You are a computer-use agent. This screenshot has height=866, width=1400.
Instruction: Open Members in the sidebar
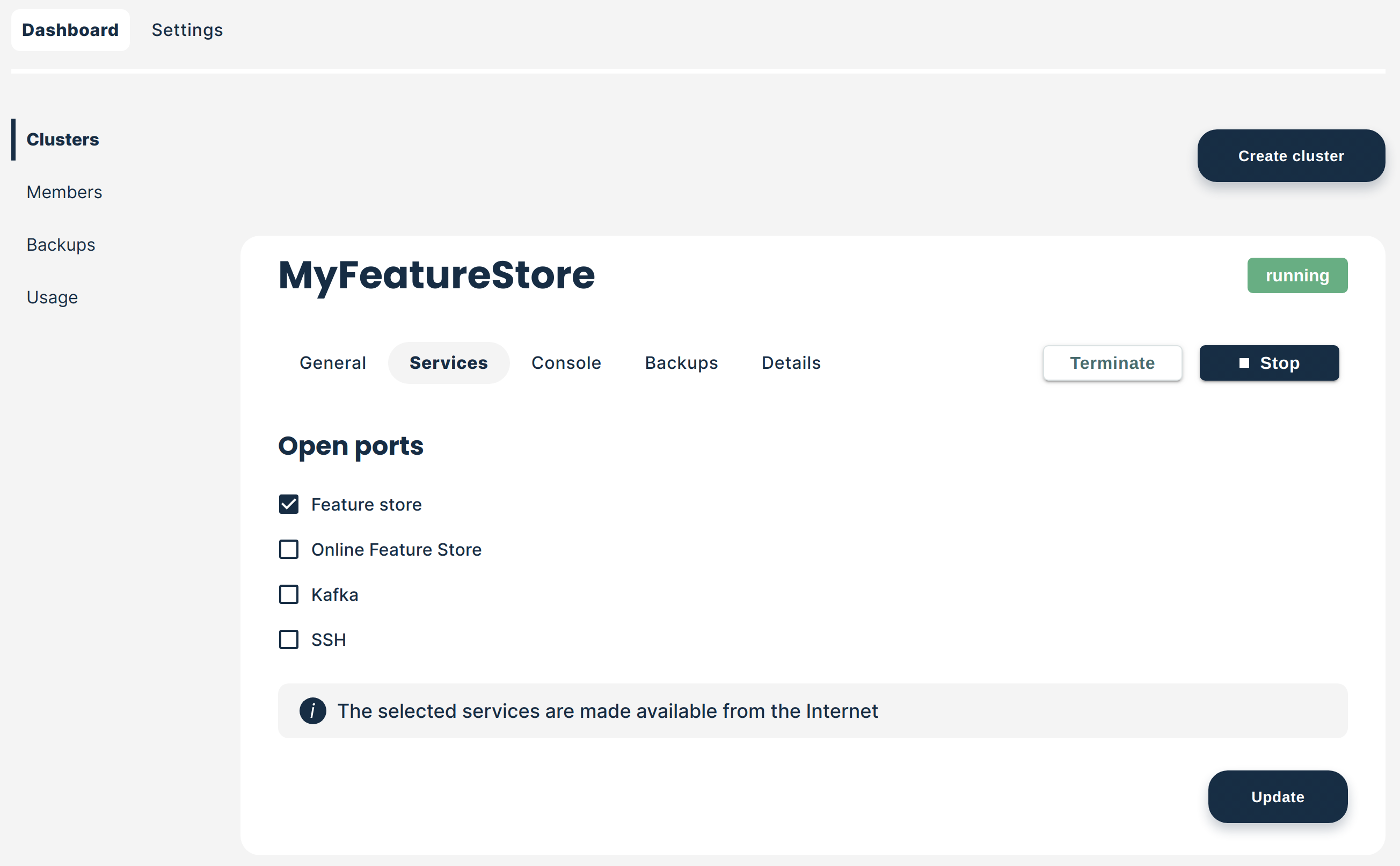pyautogui.click(x=64, y=192)
